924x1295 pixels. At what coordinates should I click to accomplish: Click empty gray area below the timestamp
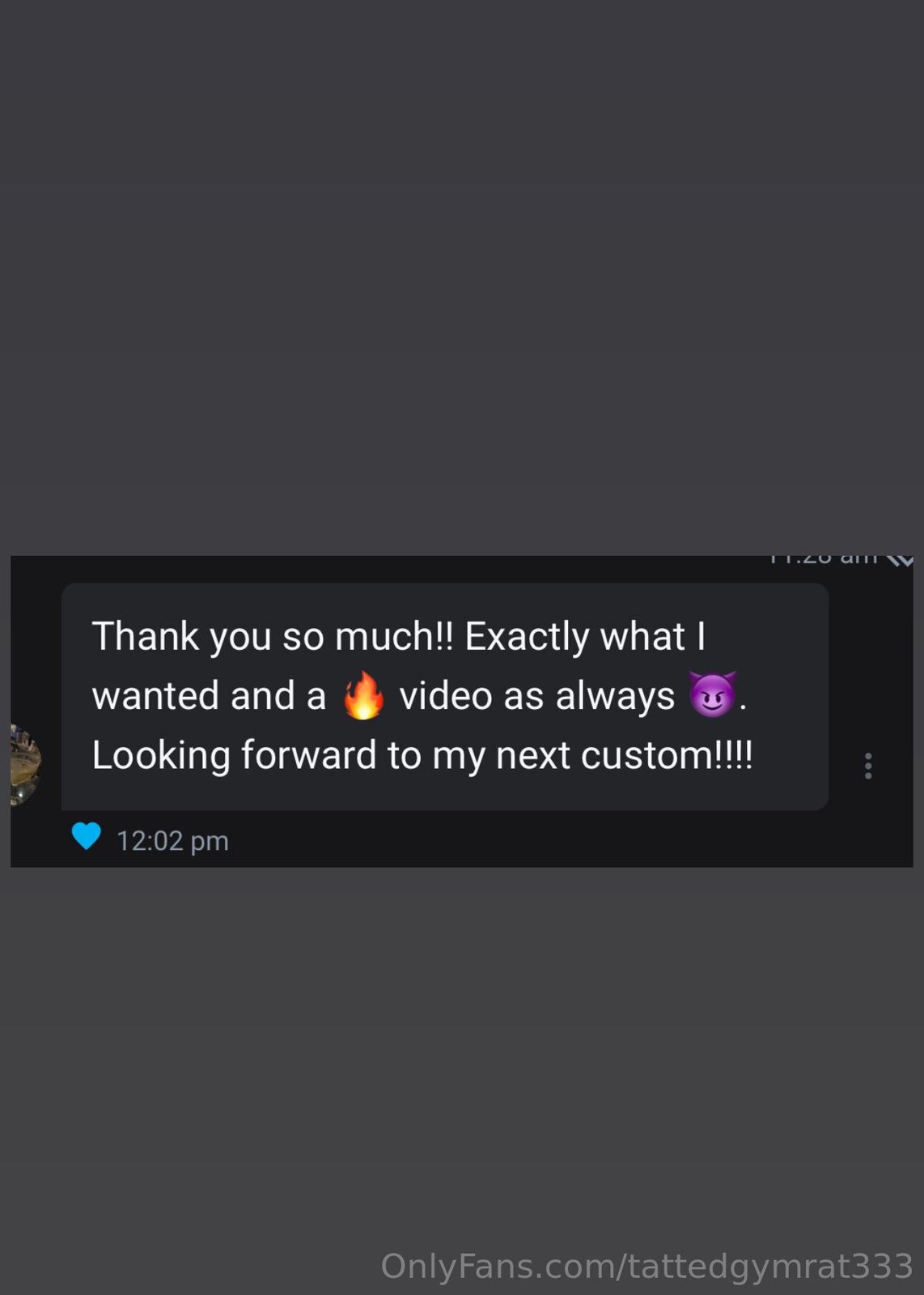(x=462, y=1052)
